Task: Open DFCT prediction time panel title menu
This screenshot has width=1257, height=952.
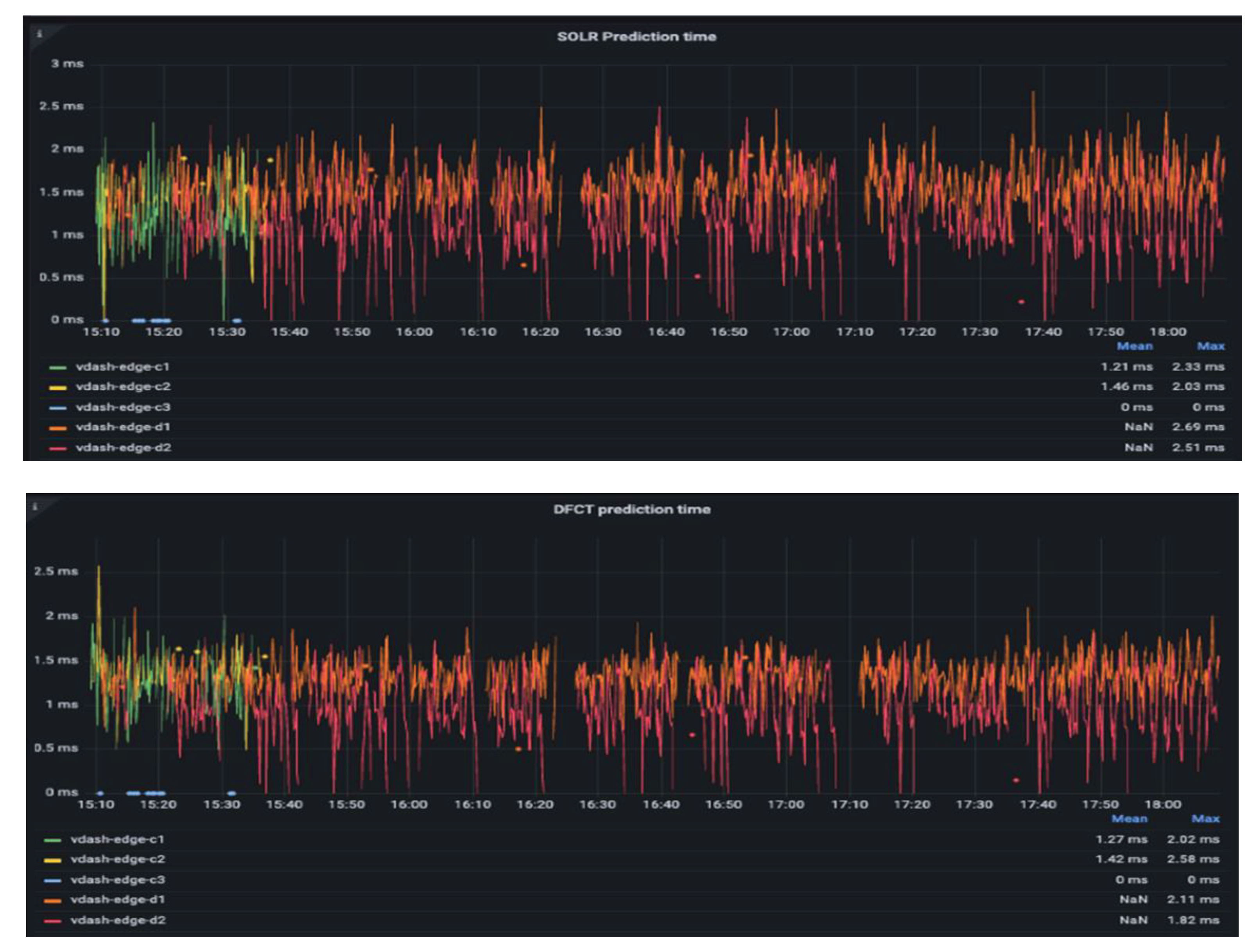Action: (x=631, y=510)
